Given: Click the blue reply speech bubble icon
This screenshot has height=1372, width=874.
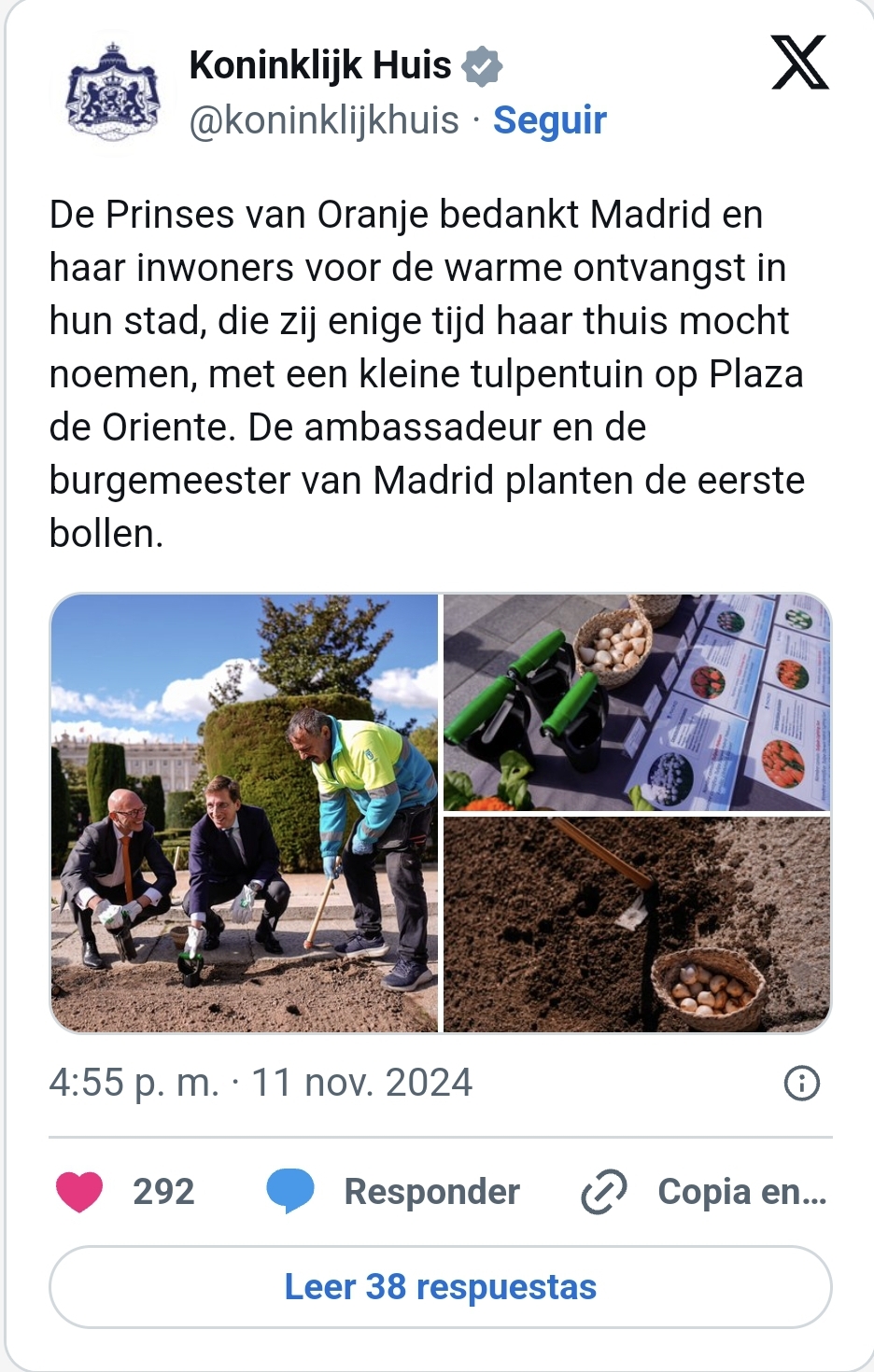Looking at the screenshot, I should click(290, 1191).
